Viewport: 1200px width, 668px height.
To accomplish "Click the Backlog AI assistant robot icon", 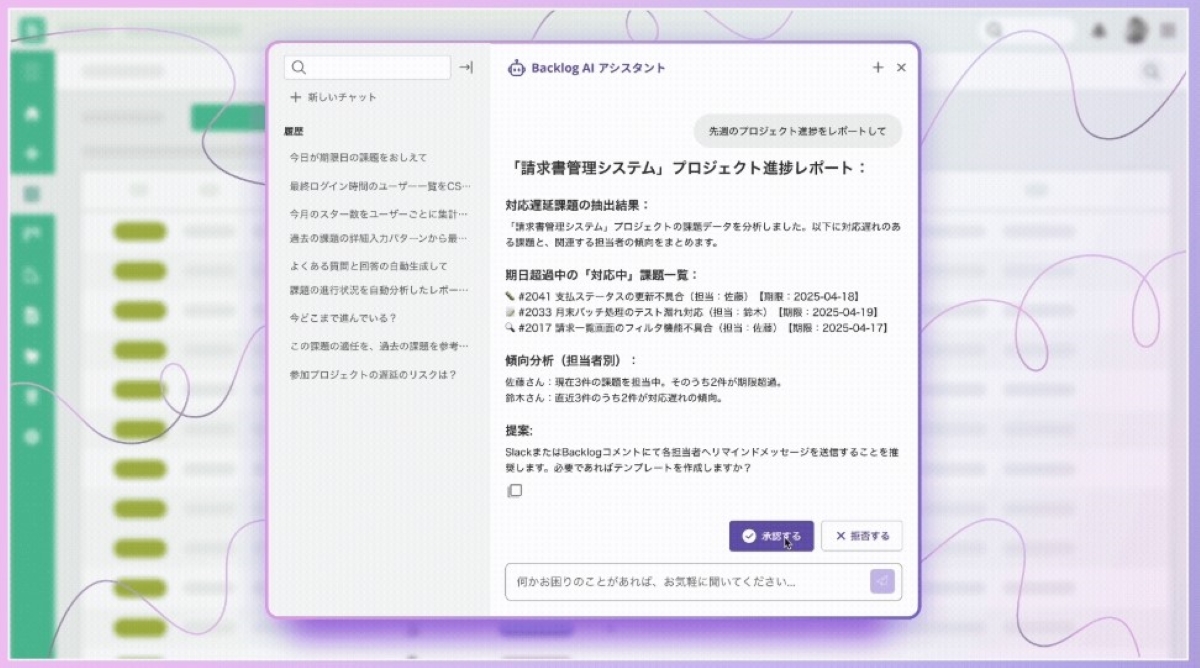I will 516,68.
